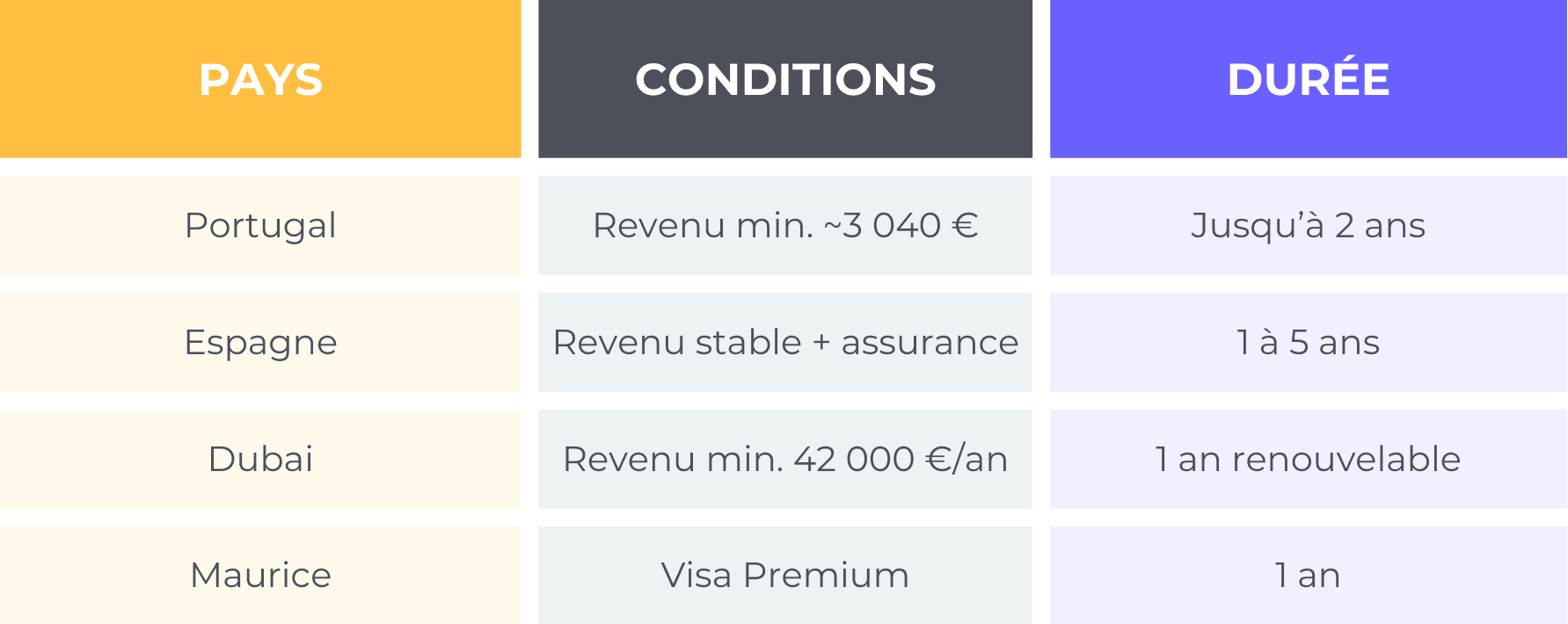This screenshot has height=624, width=1568.
Task: Click the "Revenu min. ~3 040 €" cell
Action: [784, 225]
